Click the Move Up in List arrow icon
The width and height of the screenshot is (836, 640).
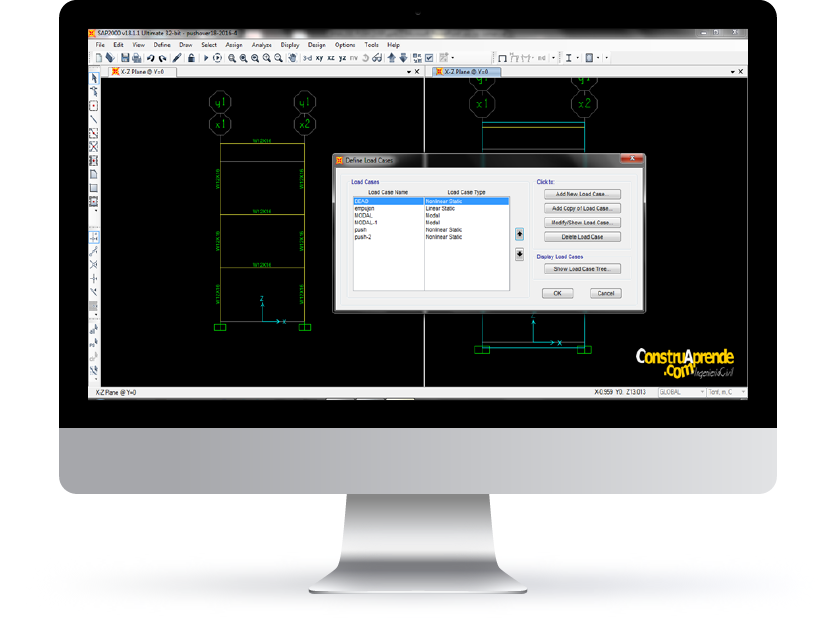(392, 58)
